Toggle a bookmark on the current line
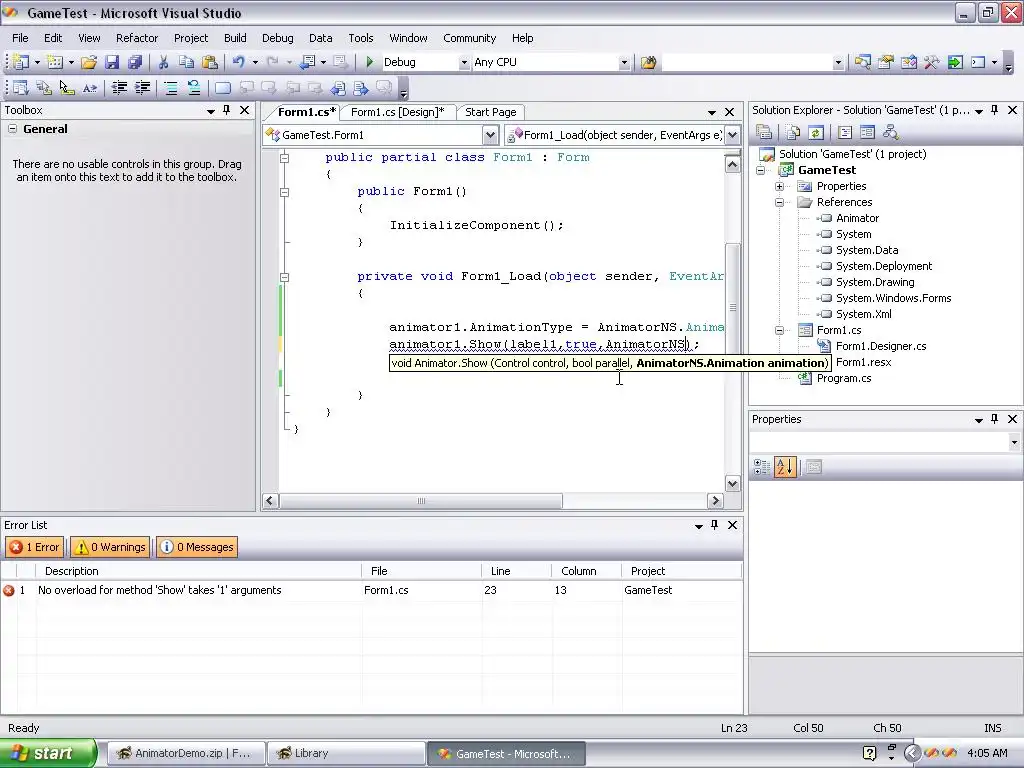Screen dimensions: 1024x768 223,88
